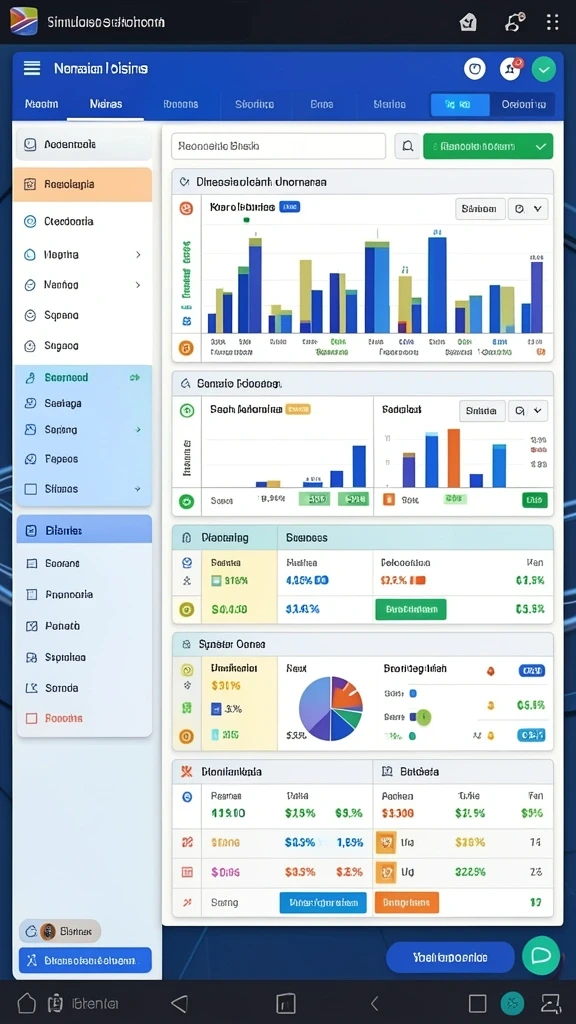Image resolution: width=576 pixels, height=1024 pixels.
Task: Click the icon beside Soroda in the sidebar
Action: coord(31,688)
